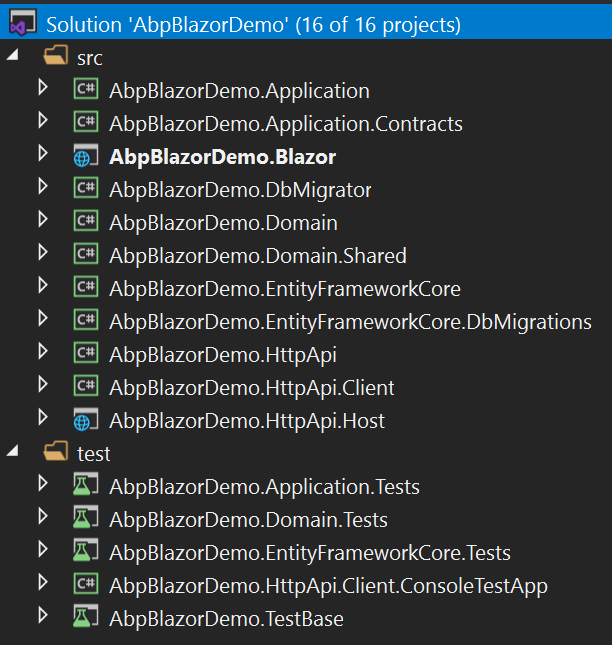Image resolution: width=612 pixels, height=645 pixels.
Task: Expand the AbpBlazorDemo.EntityFrameworkCore.DbMigrations project
Action: pos(42,320)
